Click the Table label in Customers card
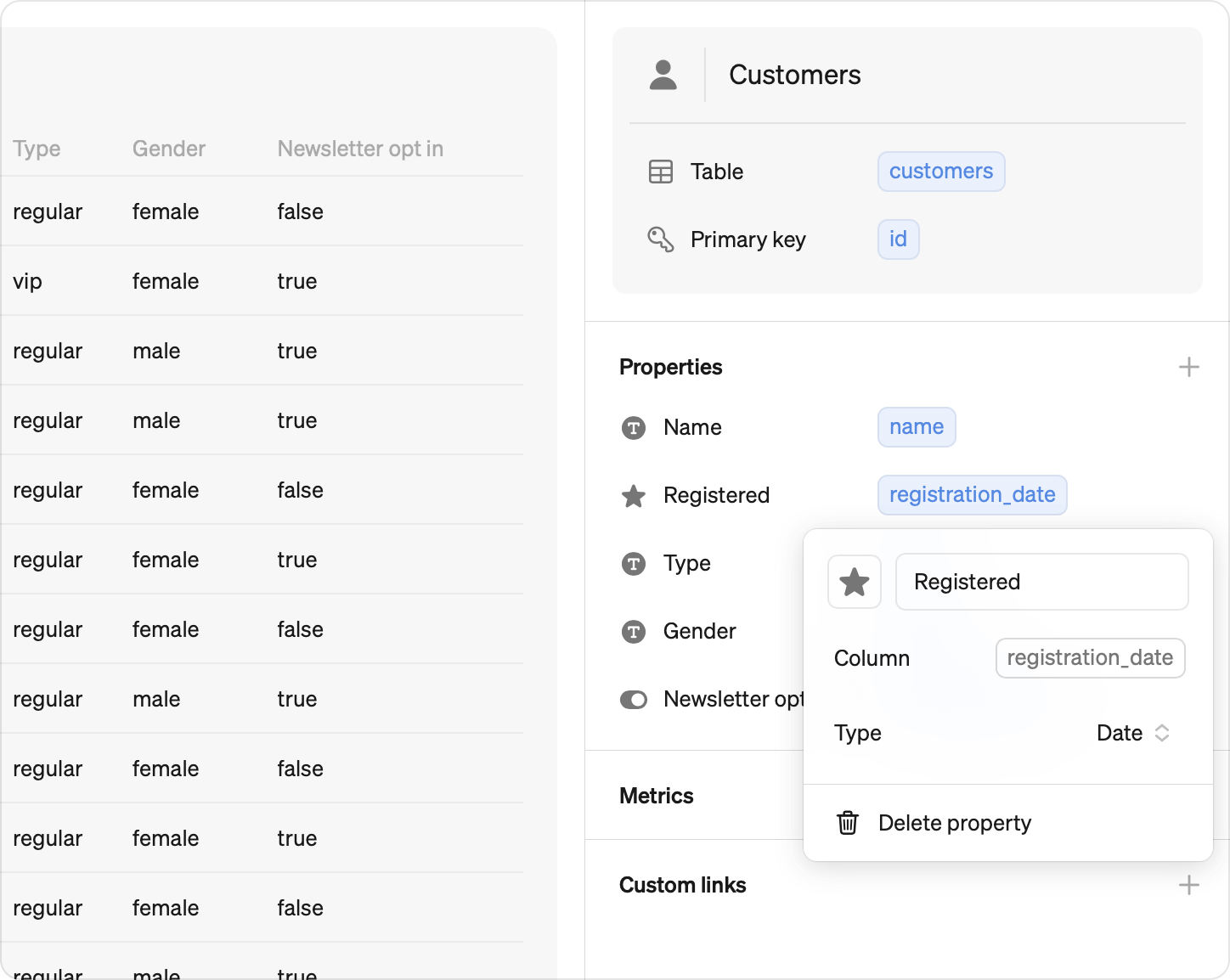 pyautogui.click(x=716, y=172)
